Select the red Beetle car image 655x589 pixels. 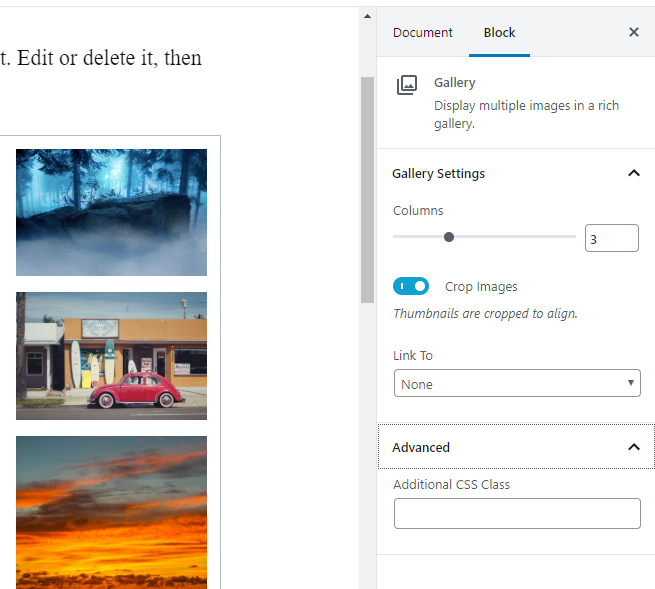coord(111,355)
